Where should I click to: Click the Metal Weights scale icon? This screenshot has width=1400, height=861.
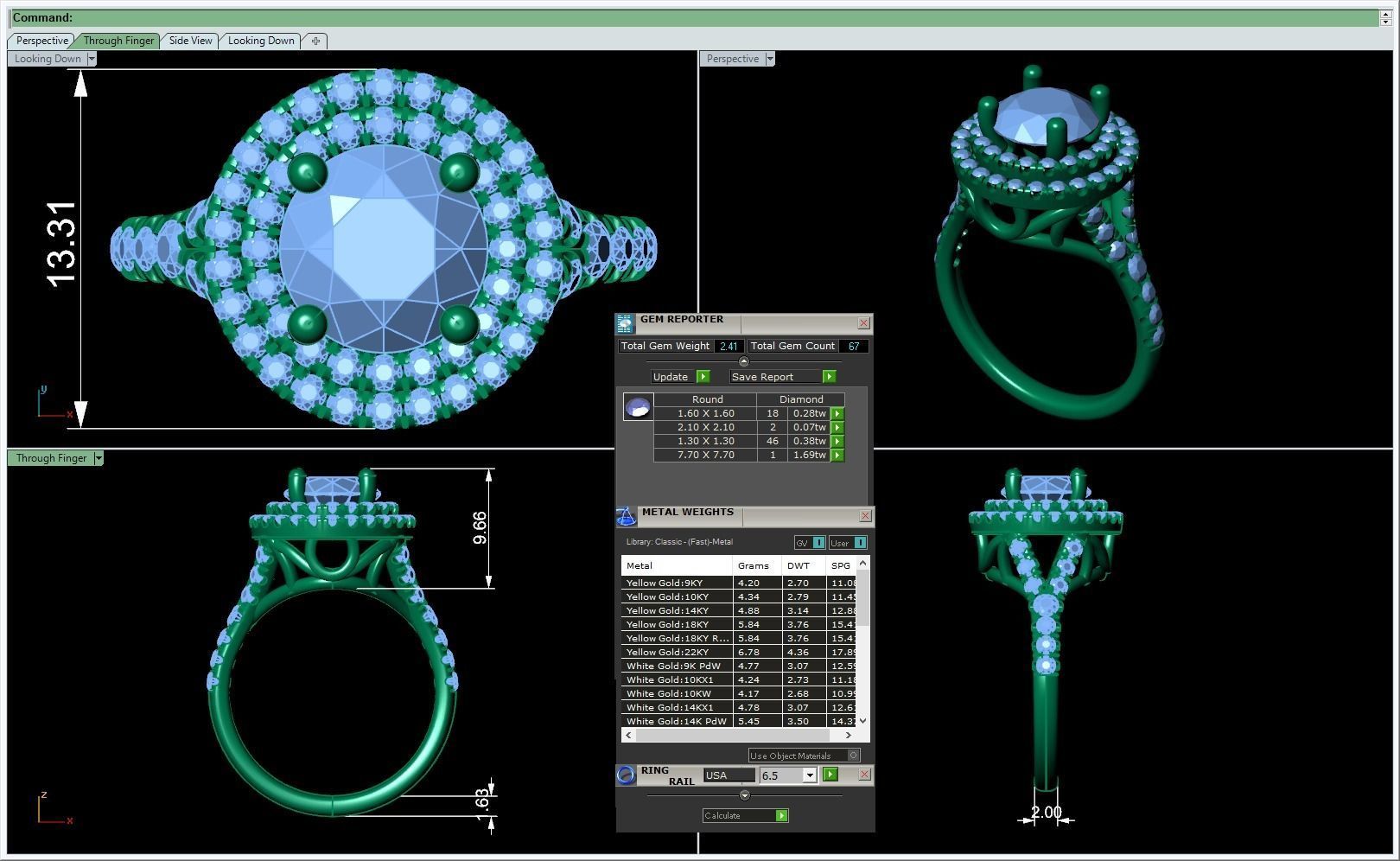pos(626,516)
